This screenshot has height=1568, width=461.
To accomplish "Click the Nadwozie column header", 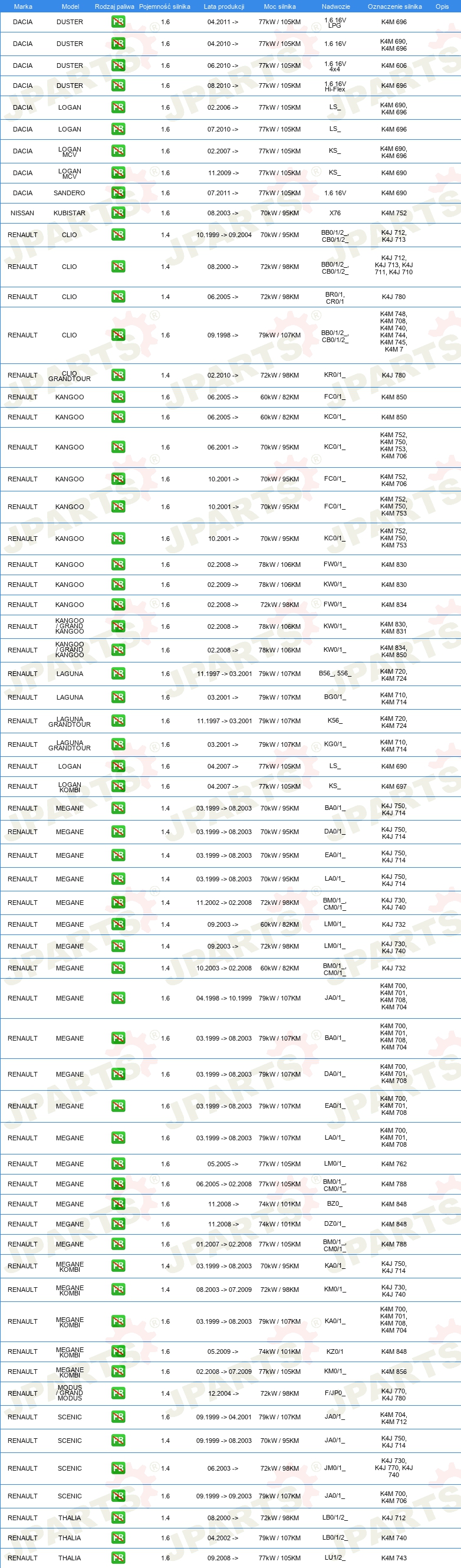I will point(335,6).
